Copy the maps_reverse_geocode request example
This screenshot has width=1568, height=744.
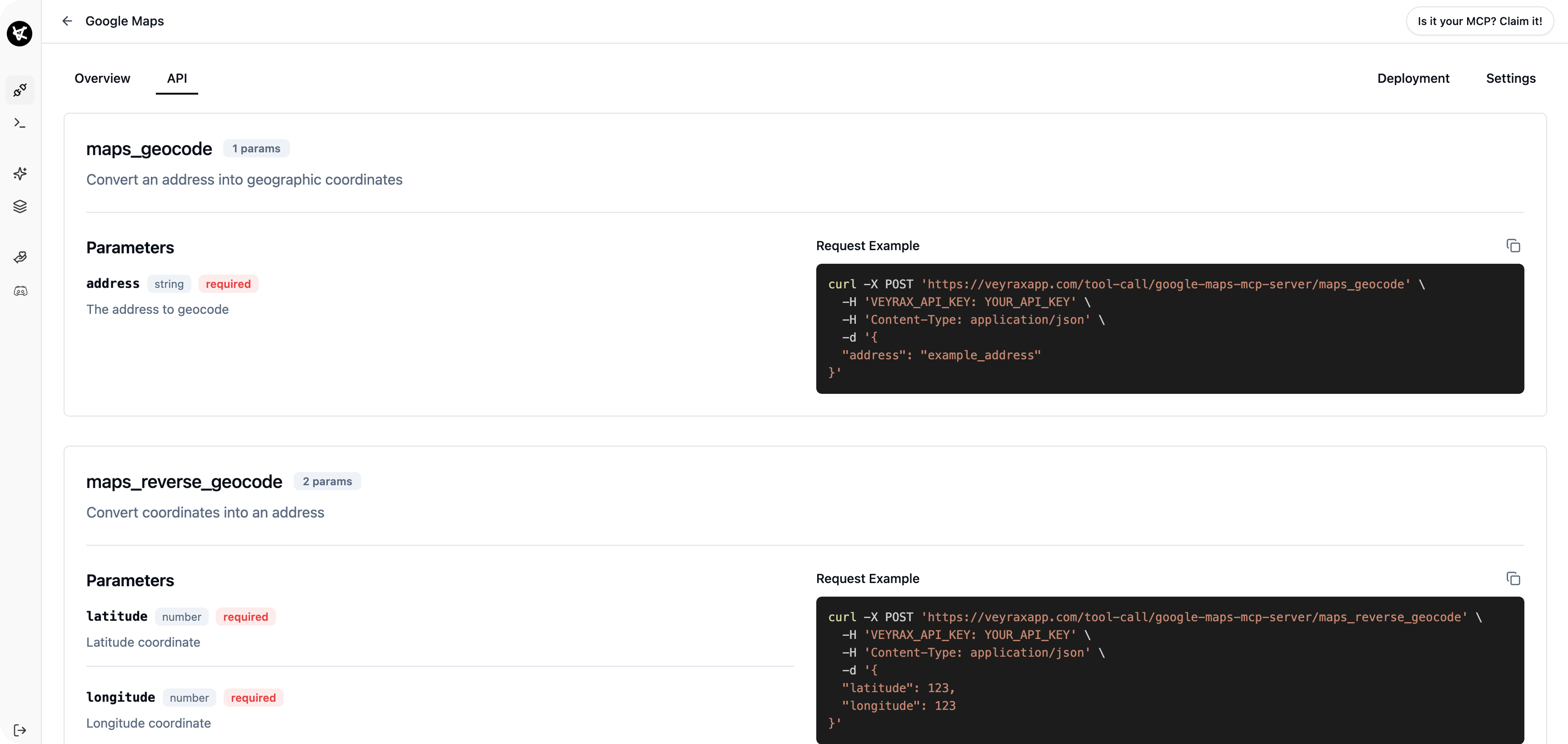[x=1513, y=578]
